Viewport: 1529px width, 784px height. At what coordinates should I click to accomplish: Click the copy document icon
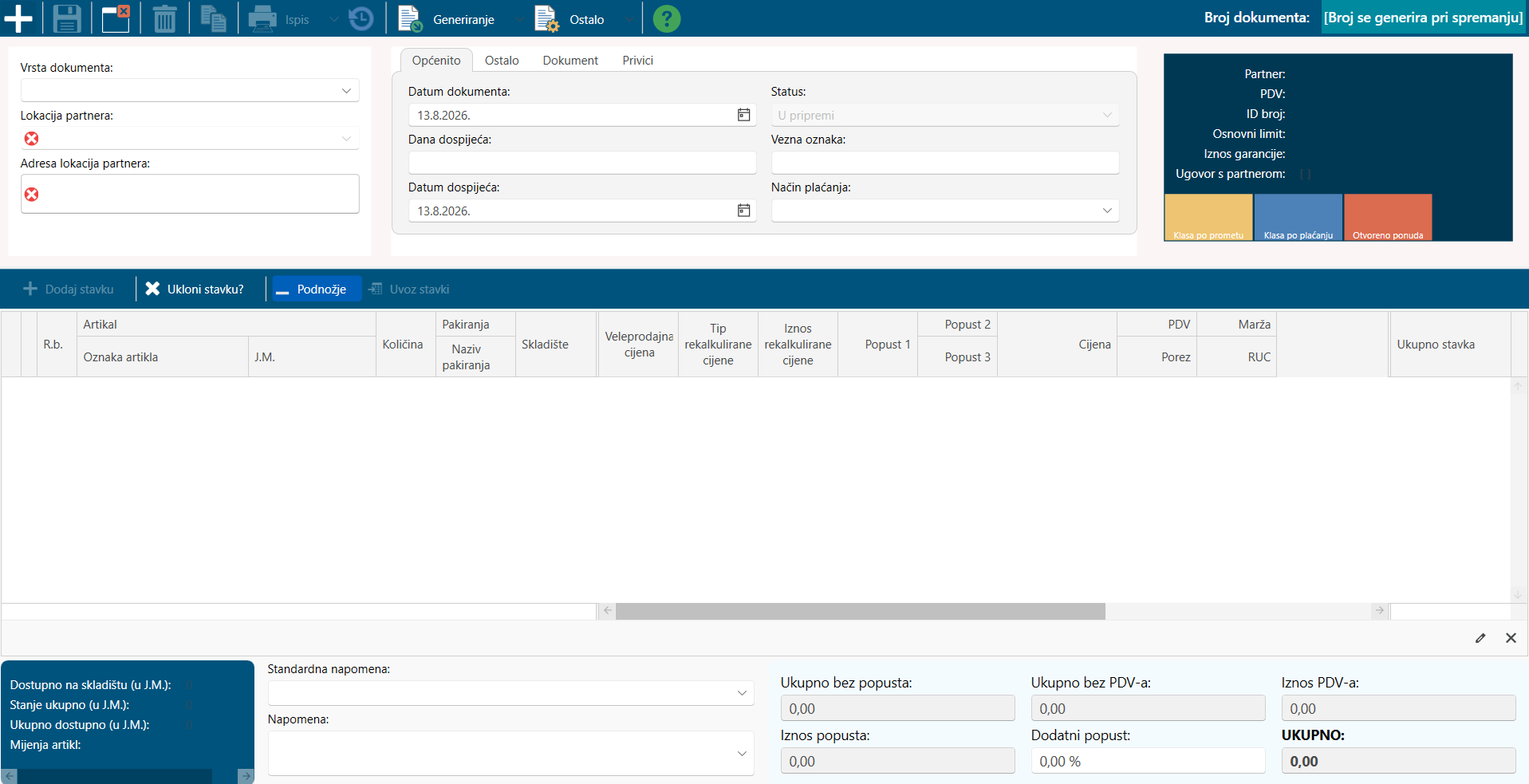click(213, 18)
